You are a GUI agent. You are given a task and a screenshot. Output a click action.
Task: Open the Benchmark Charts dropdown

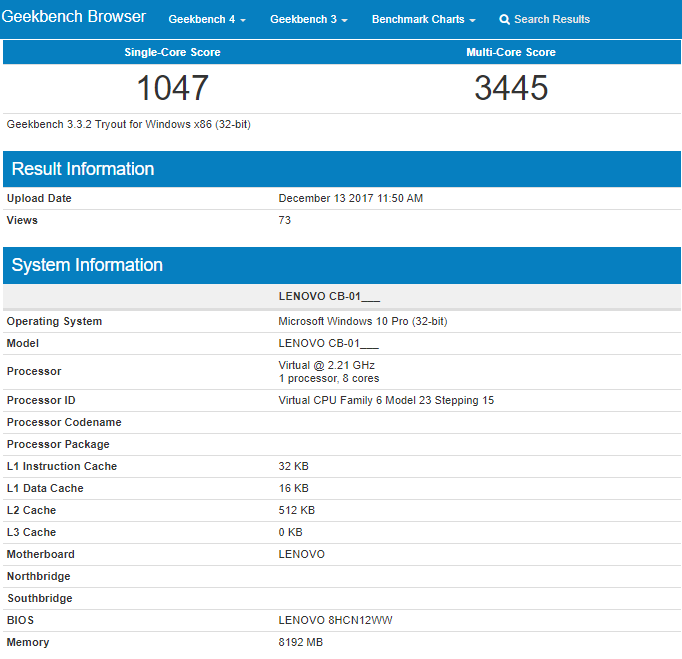point(423,20)
